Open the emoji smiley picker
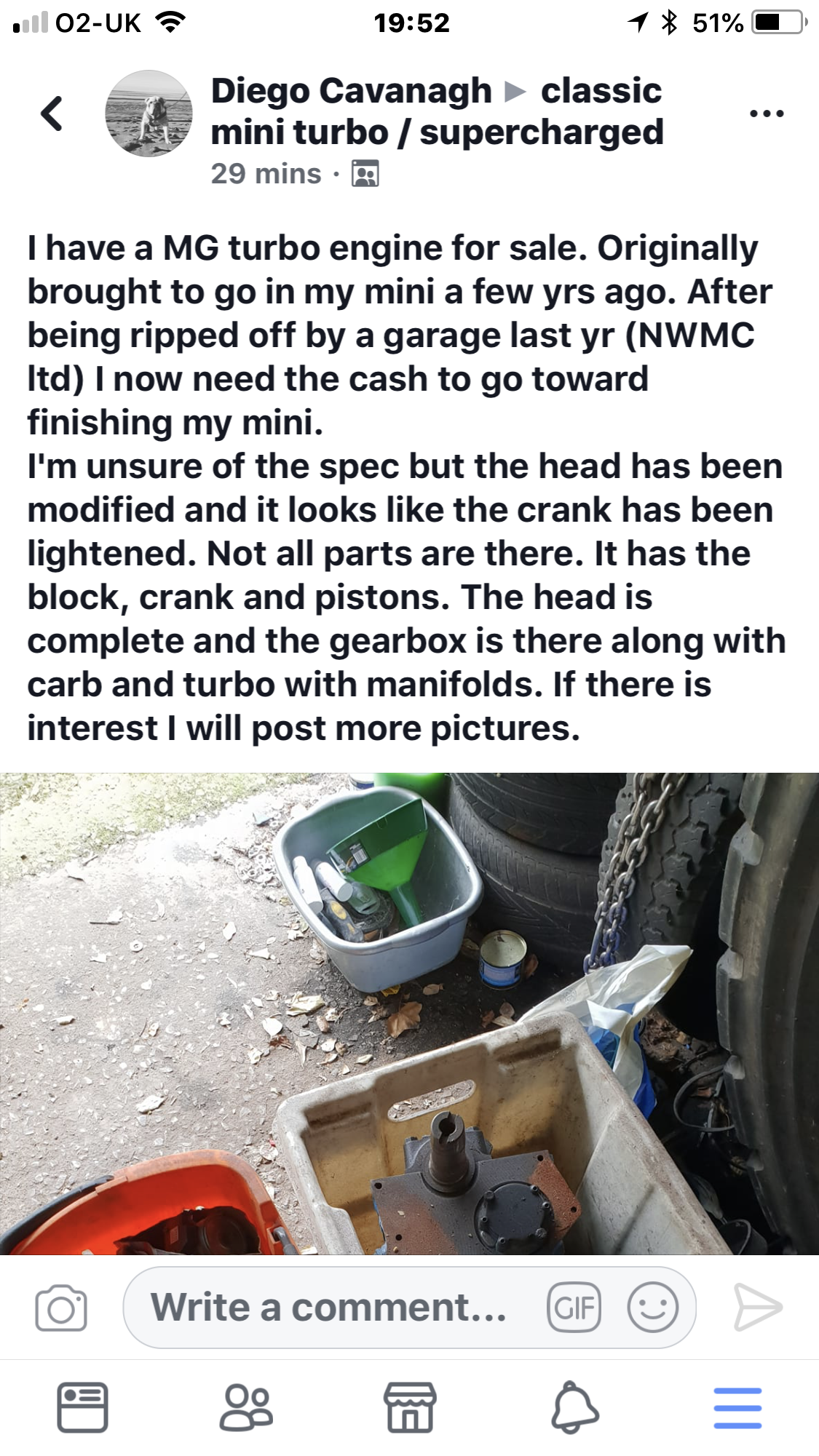Image resolution: width=819 pixels, height=1456 pixels. [x=652, y=1308]
